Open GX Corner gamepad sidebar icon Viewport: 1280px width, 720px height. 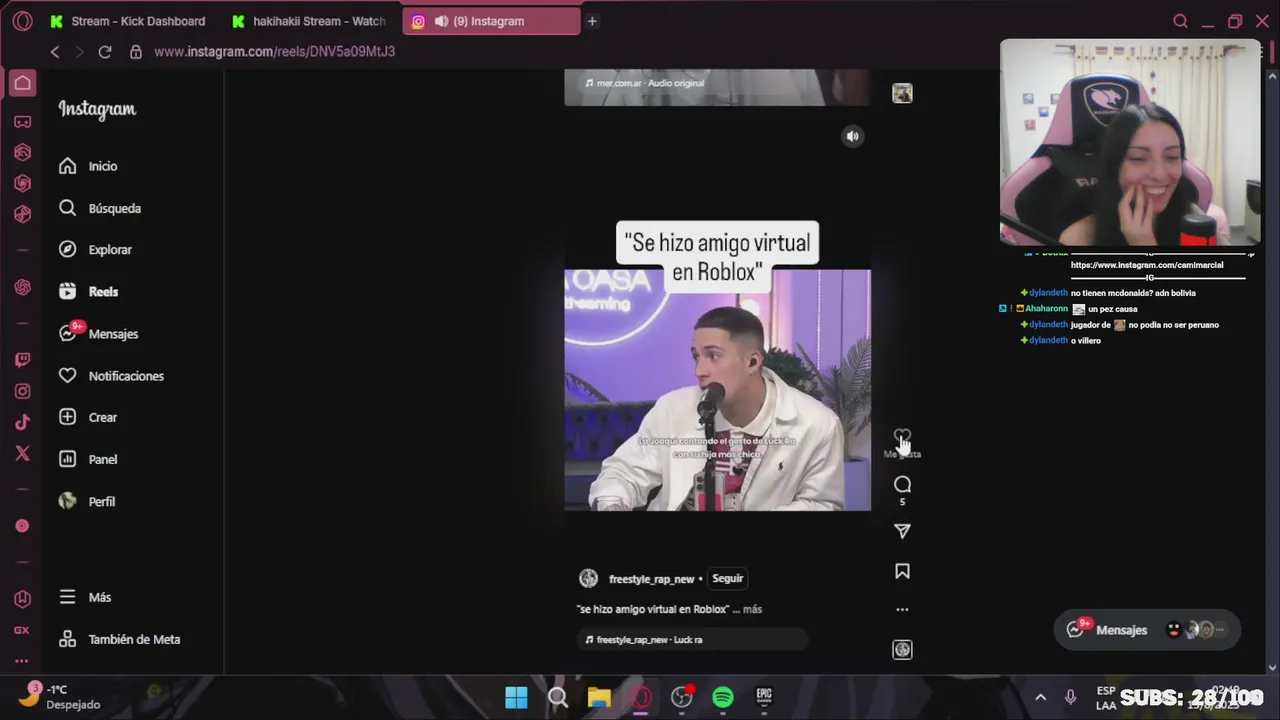click(x=22, y=122)
